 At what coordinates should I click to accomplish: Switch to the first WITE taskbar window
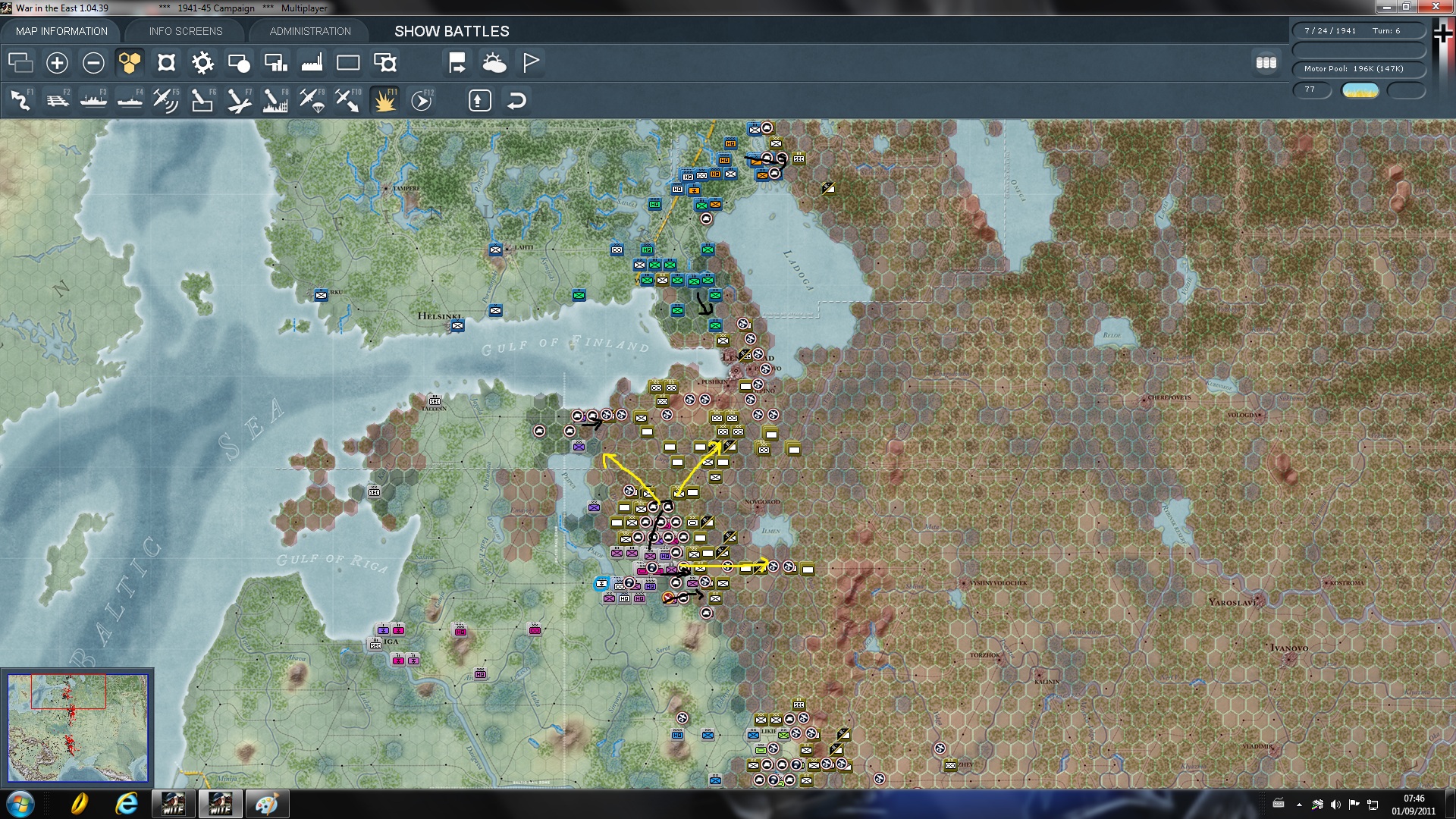point(174,804)
